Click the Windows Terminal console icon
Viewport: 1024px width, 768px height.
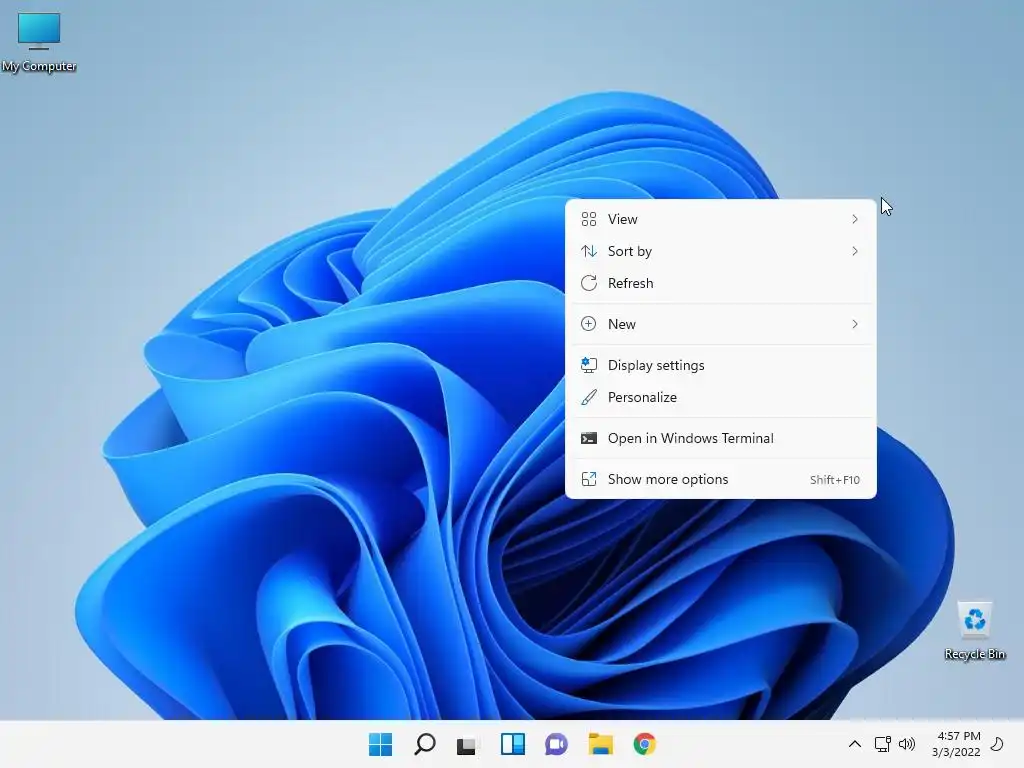(x=588, y=439)
